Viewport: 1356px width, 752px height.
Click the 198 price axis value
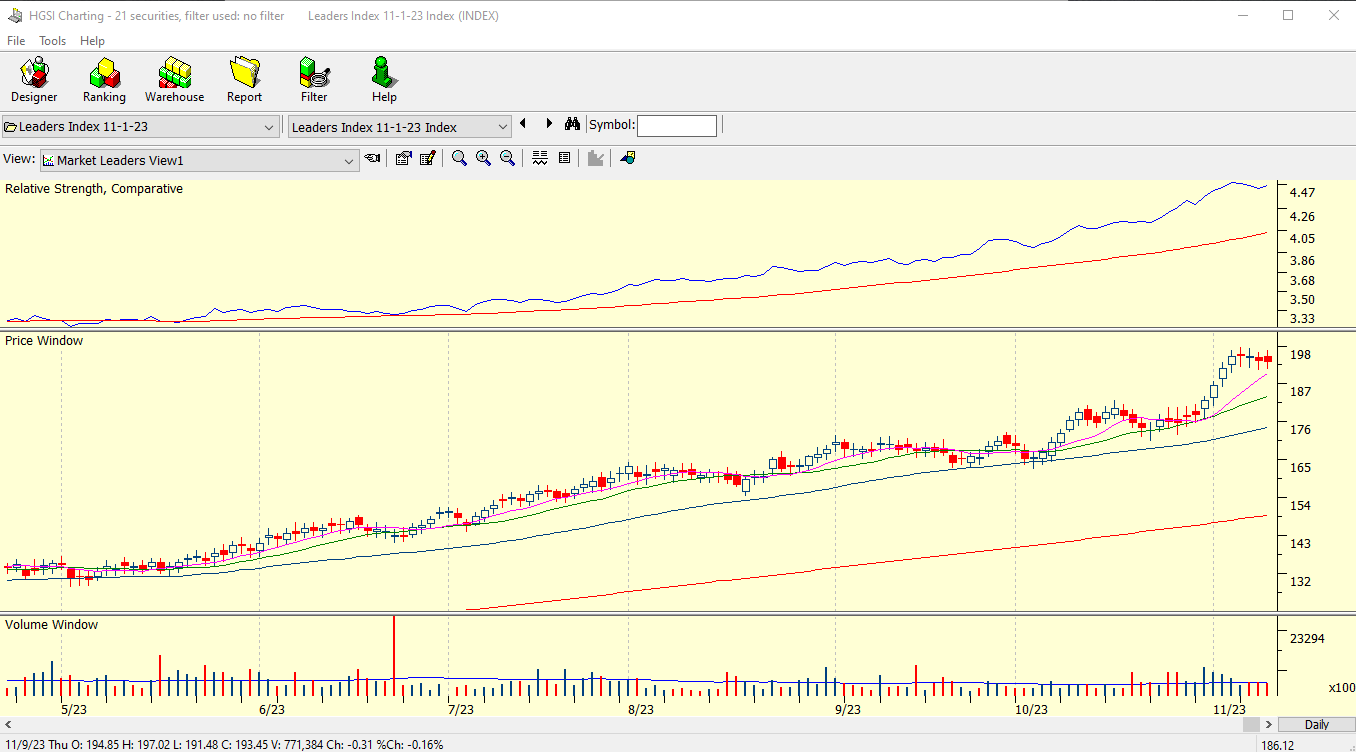(1300, 355)
